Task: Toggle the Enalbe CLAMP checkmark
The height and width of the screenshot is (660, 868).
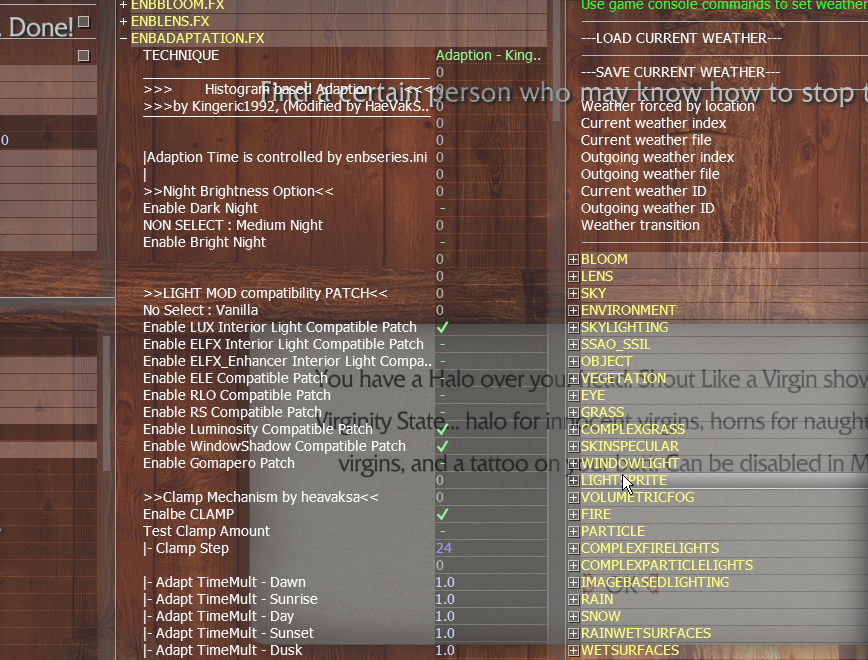Action: (x=442, y=514)
